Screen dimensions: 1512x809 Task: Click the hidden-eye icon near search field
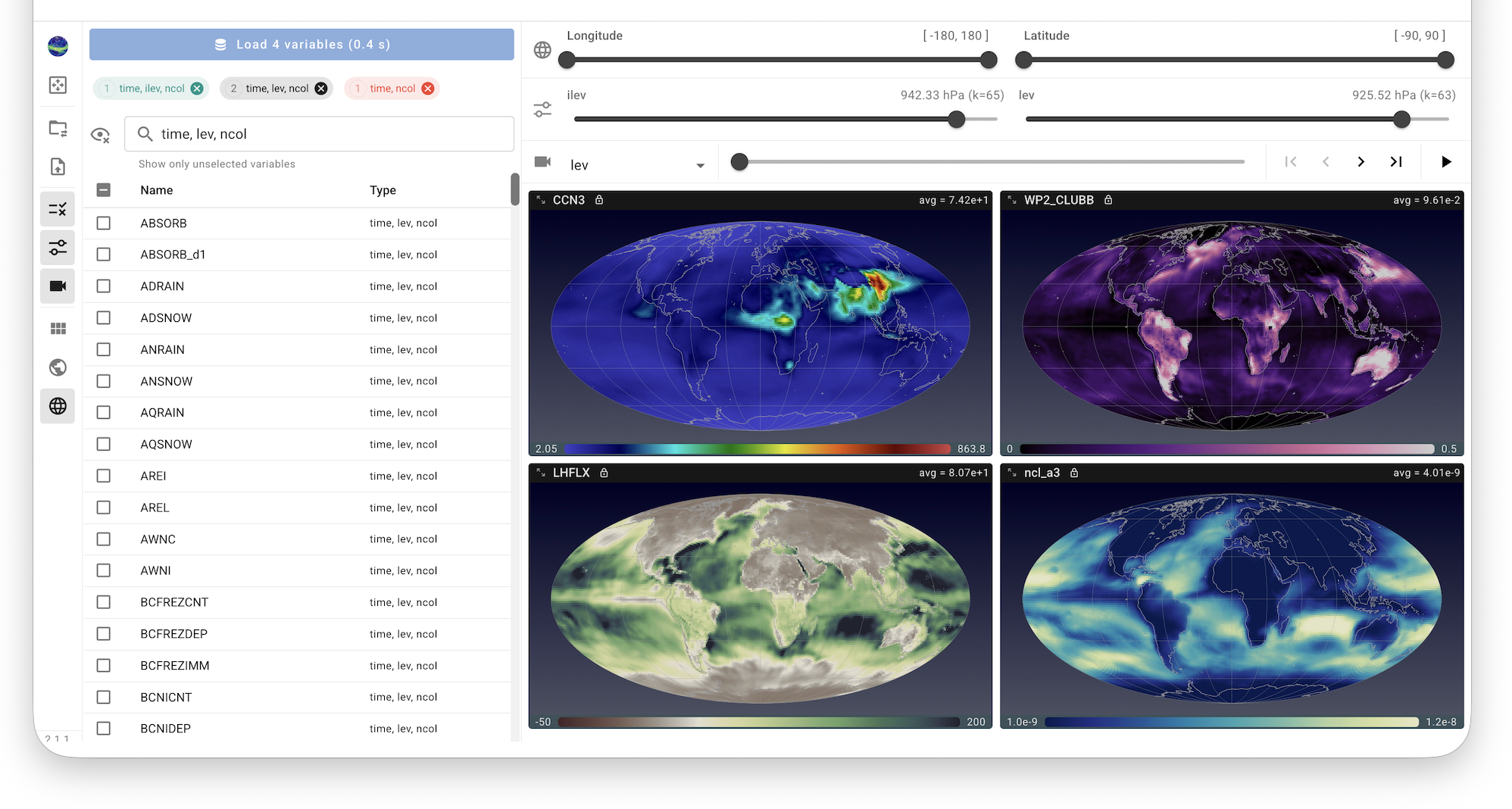click(x=101, y=134)
